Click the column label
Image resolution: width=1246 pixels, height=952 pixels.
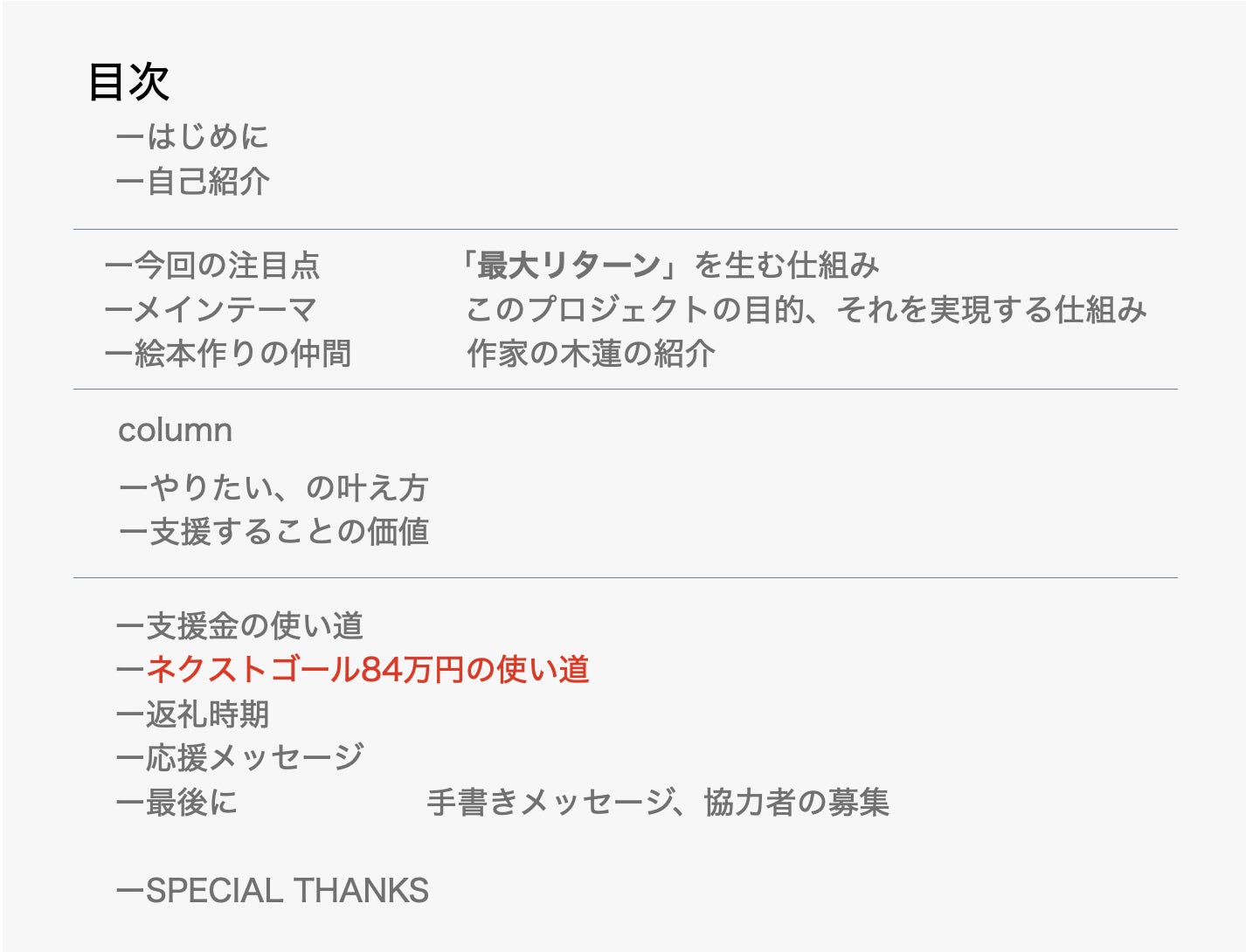tap(175, 431)
